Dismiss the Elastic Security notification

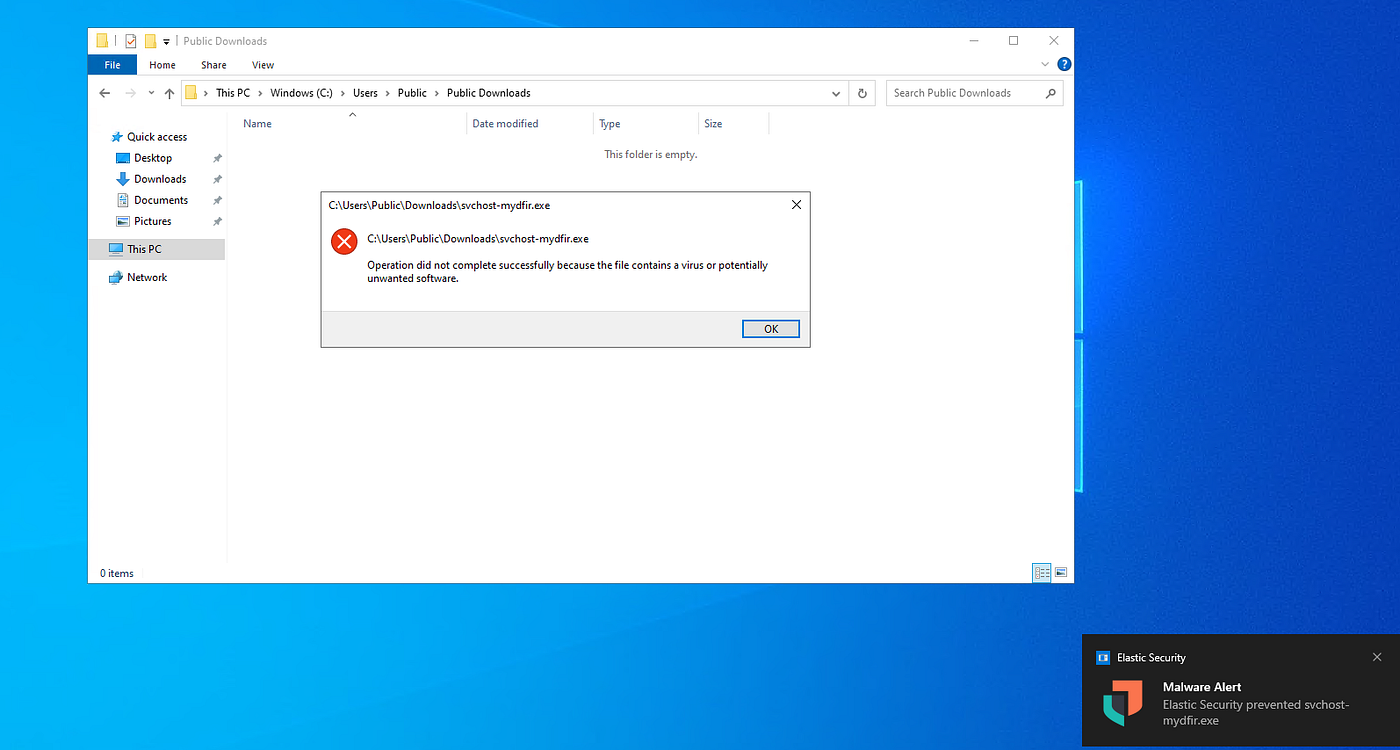(1377, 657)
